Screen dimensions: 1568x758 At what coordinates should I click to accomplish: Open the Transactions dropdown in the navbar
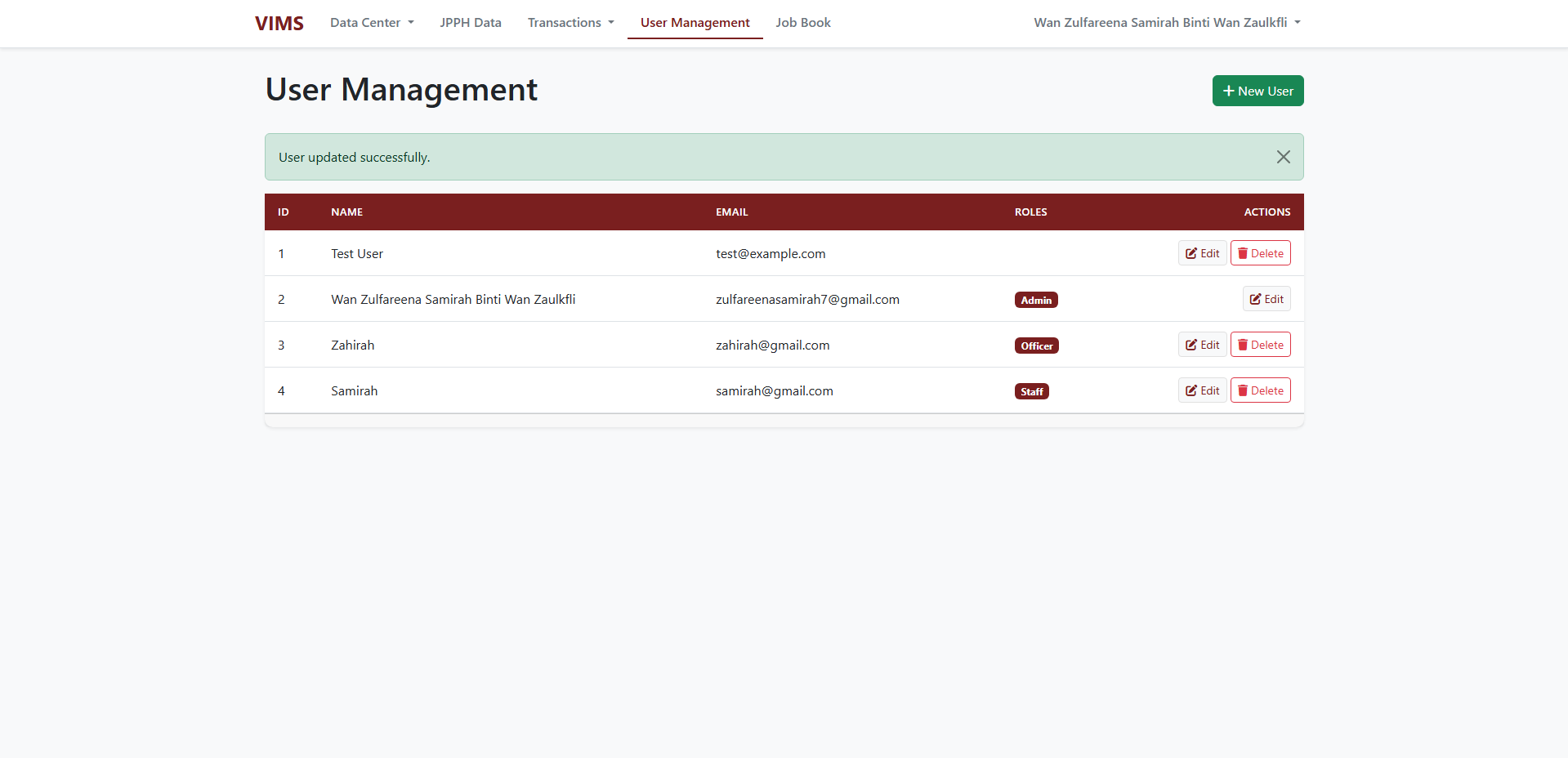570,23
